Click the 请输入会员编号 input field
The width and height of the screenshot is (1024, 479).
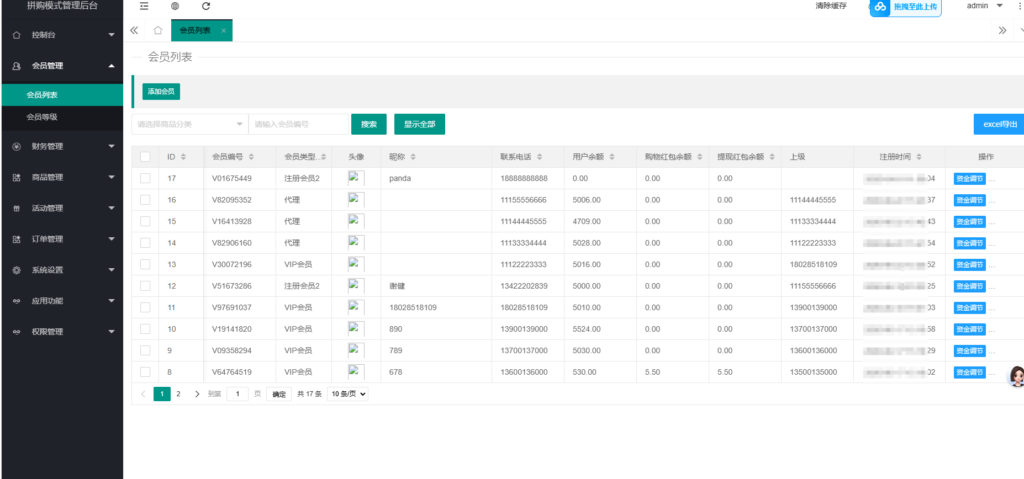[x=297, y=124]
